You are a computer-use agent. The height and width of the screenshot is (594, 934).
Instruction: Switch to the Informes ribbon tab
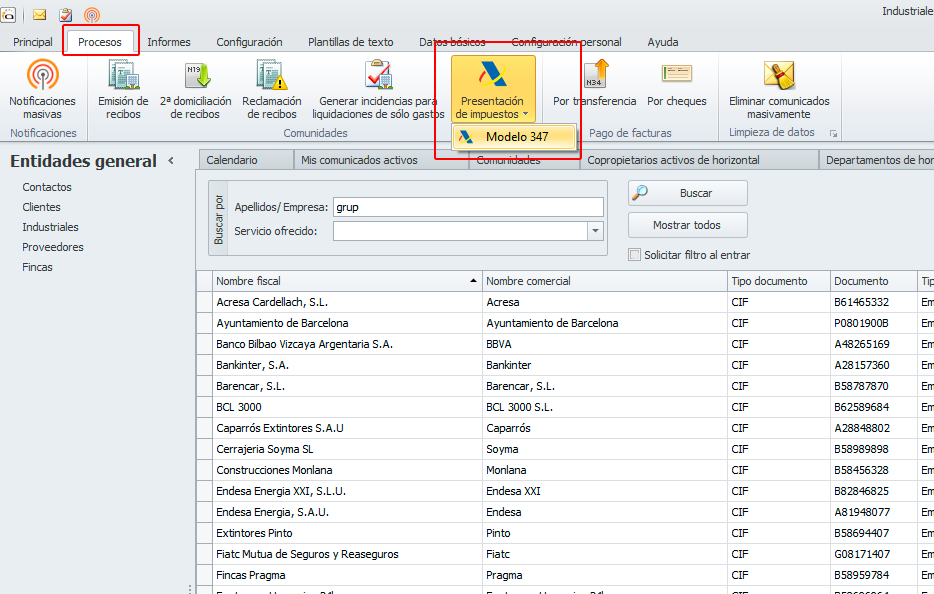tap(168, 42)
